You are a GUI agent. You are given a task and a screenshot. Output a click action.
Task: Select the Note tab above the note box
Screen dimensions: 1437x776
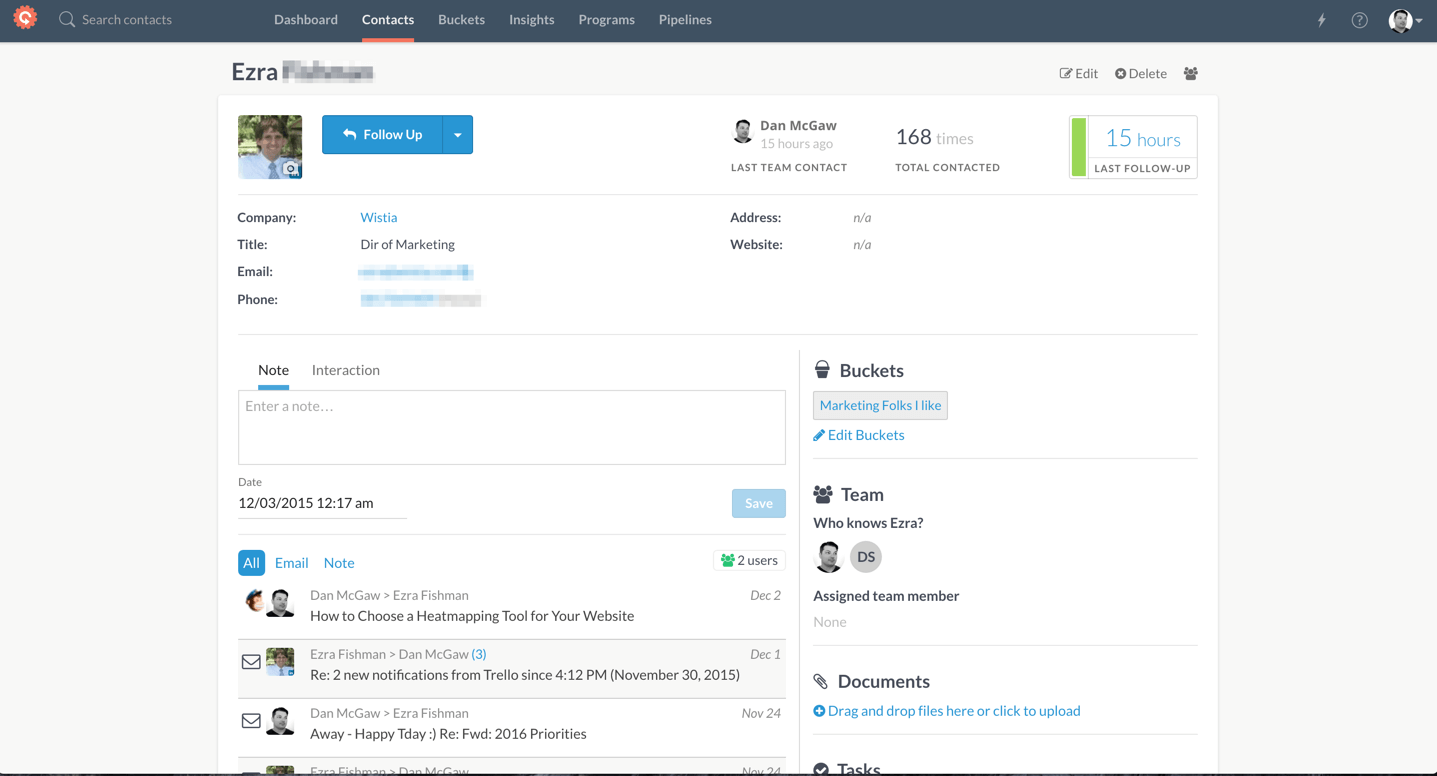click(x=273, y=370)
